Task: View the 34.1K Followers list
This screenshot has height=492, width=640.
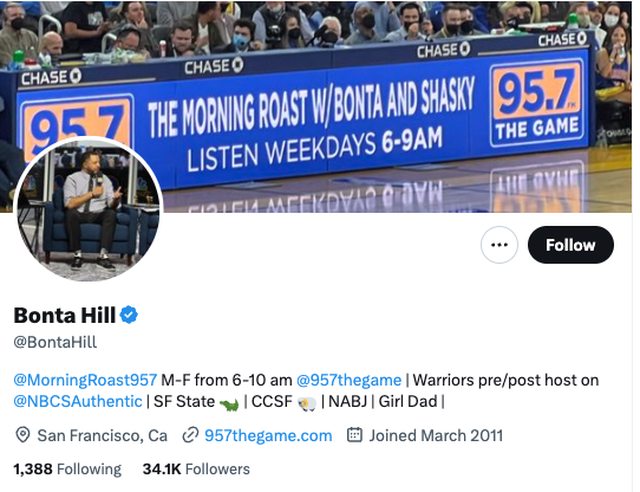Action: (x=196, y=469)
